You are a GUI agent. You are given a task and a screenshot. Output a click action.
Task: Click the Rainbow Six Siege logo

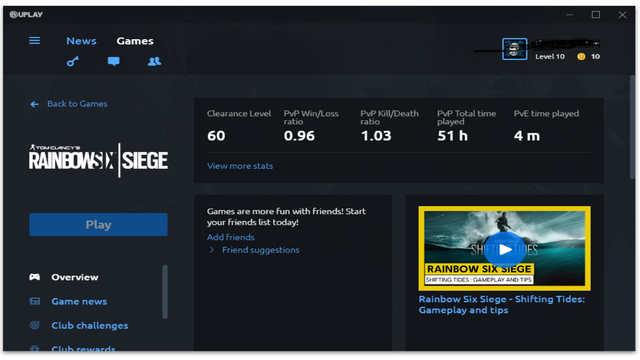click(x=98, y=160)
